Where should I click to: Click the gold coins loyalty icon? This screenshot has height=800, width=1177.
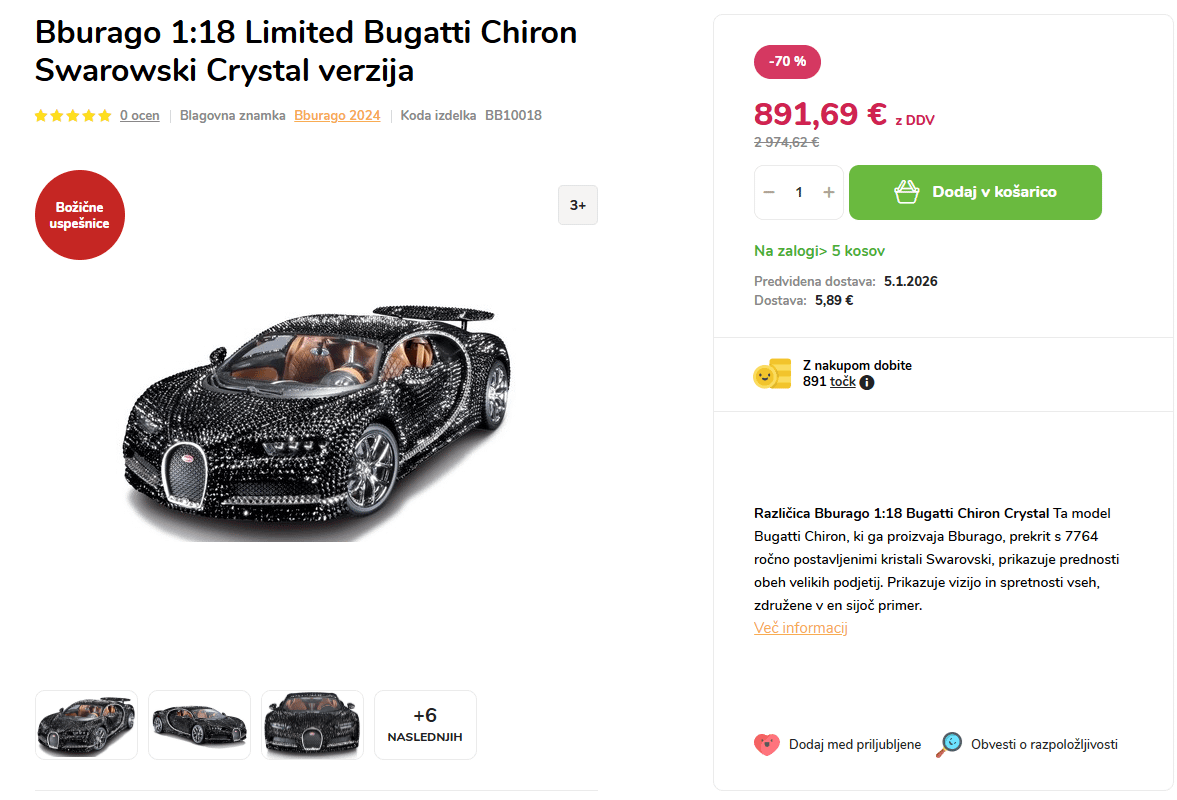pos(772,374)
